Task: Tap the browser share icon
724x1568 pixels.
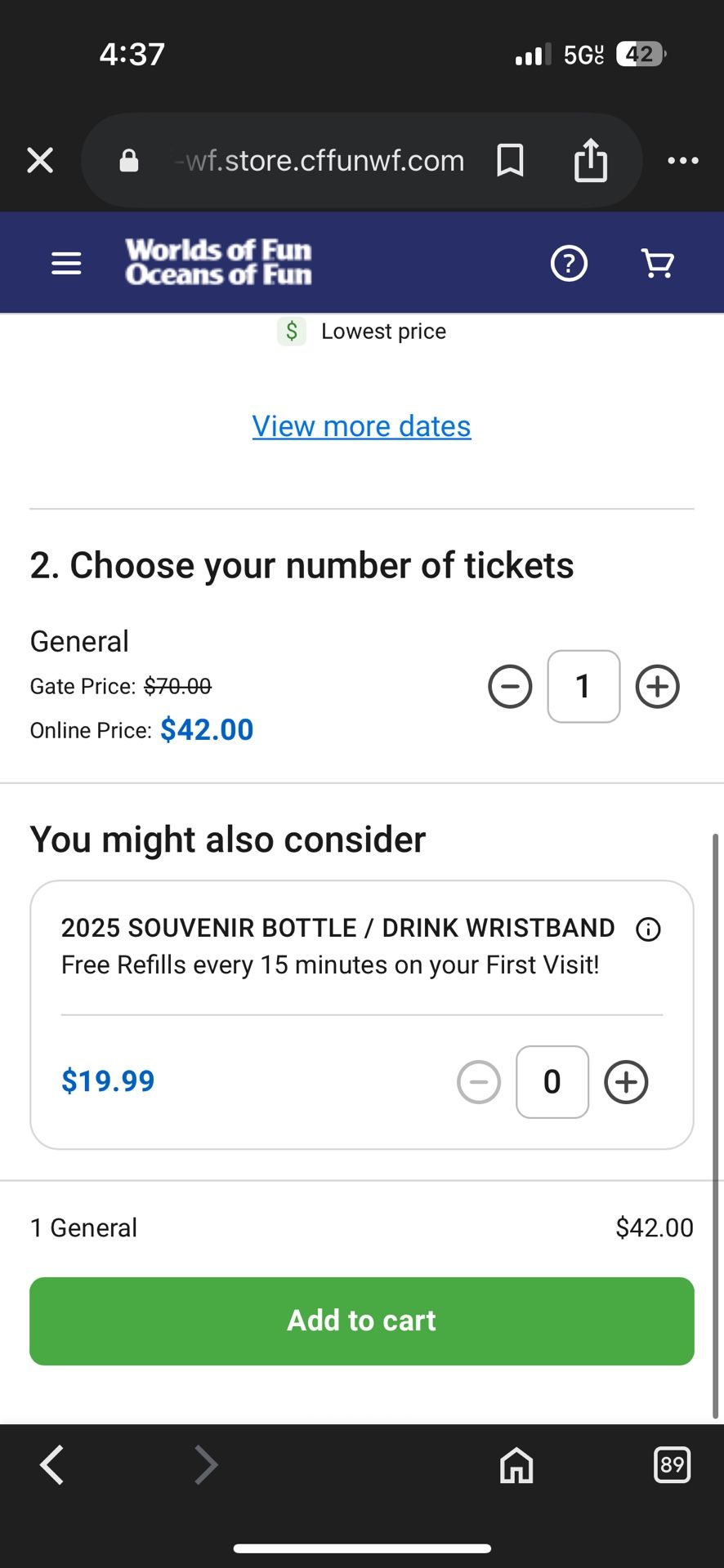Action: (591, 160)
